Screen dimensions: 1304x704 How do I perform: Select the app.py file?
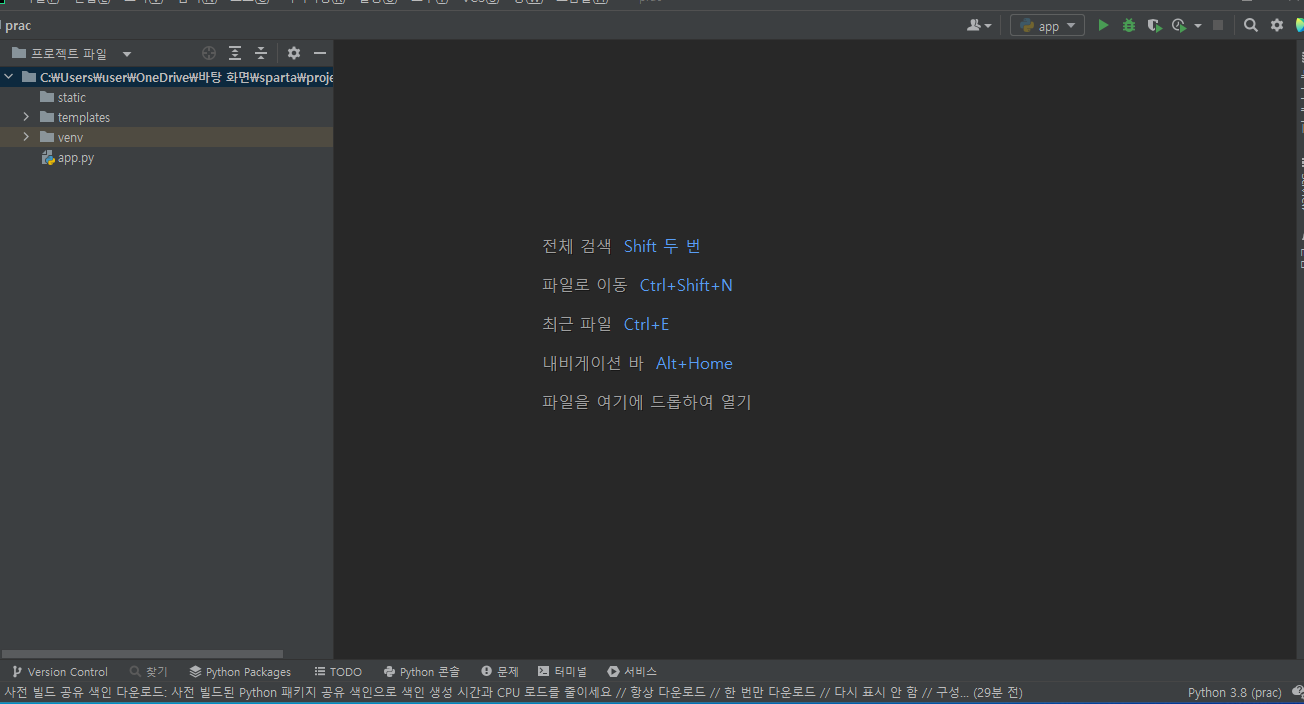click(67, 157)
